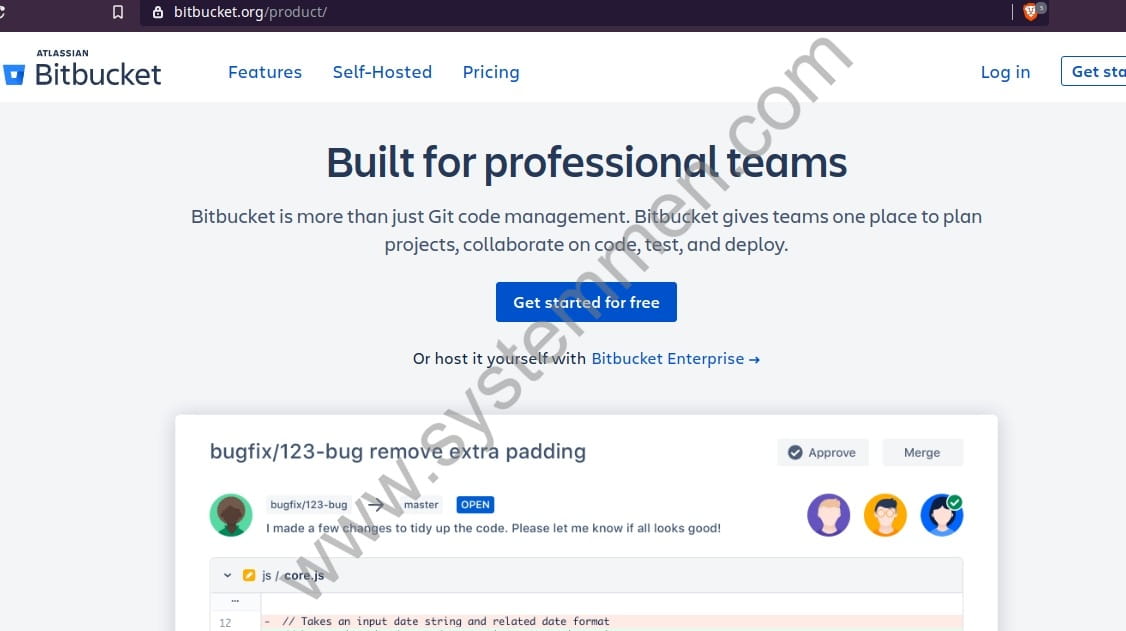Click the lock icon beside the URL
Image resolution: width=1126 pixels, height=631 pixels.
tap(158, 12)
